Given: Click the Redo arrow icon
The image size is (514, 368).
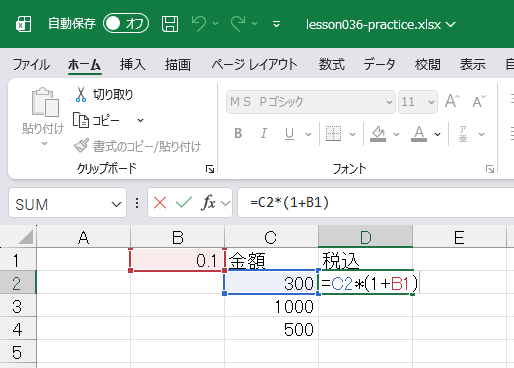Looking at the screenshot, I should tap(238, 24).
